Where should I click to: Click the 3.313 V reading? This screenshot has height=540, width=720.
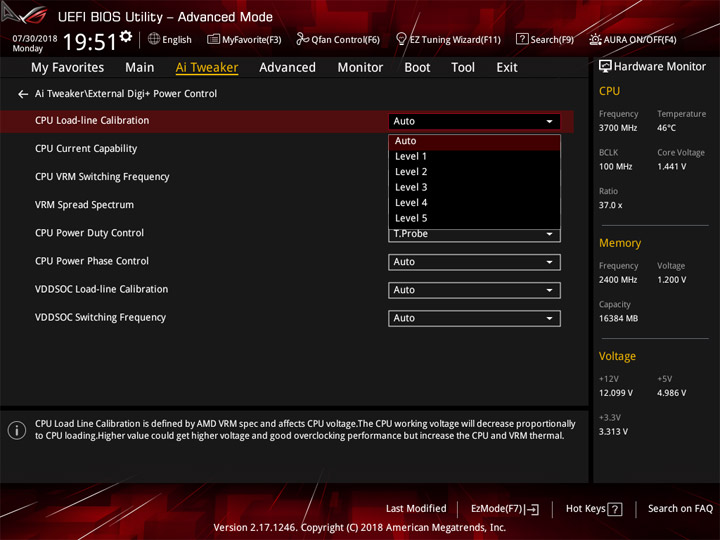pos(613,432)
